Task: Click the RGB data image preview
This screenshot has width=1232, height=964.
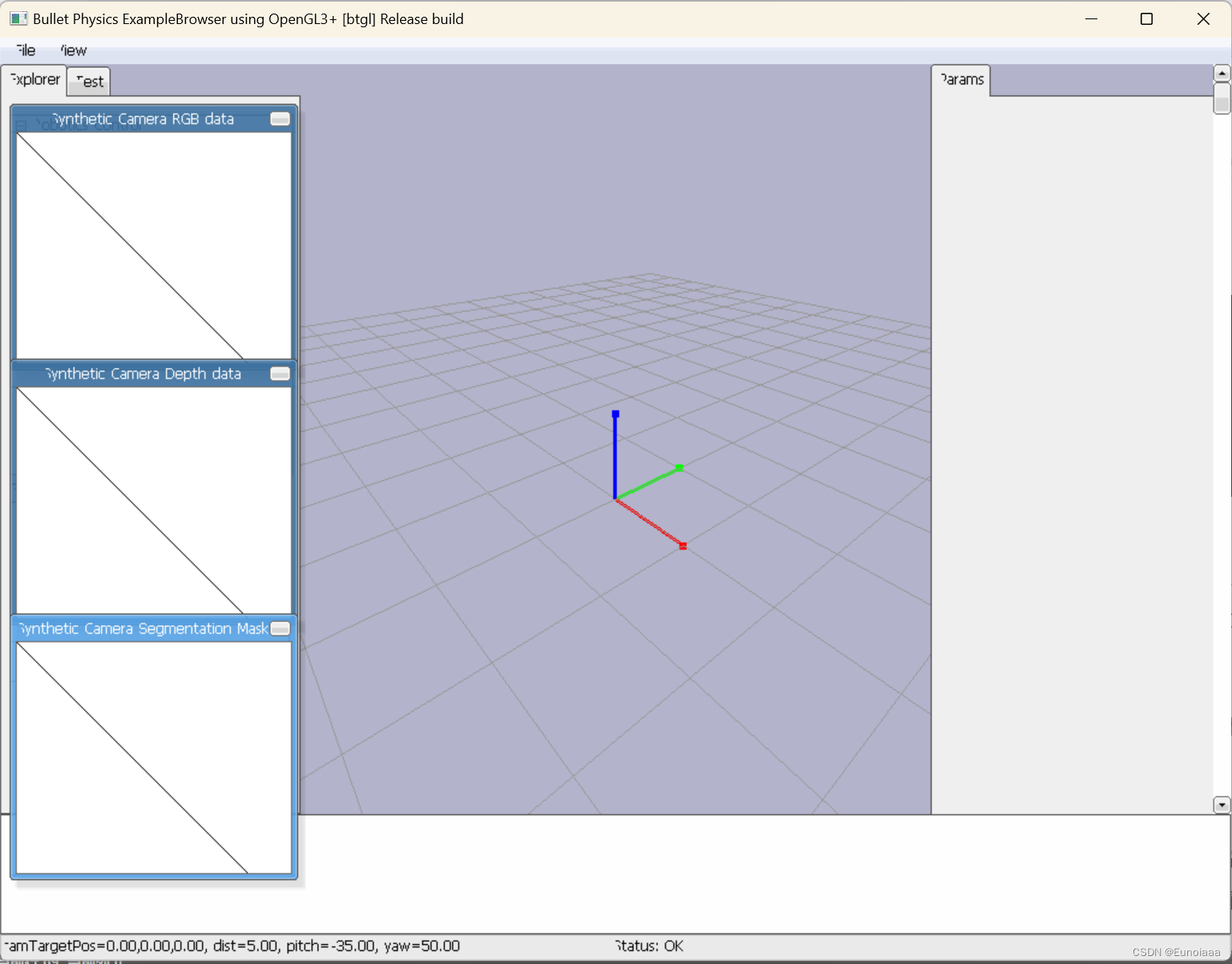Action: point(154,245)
